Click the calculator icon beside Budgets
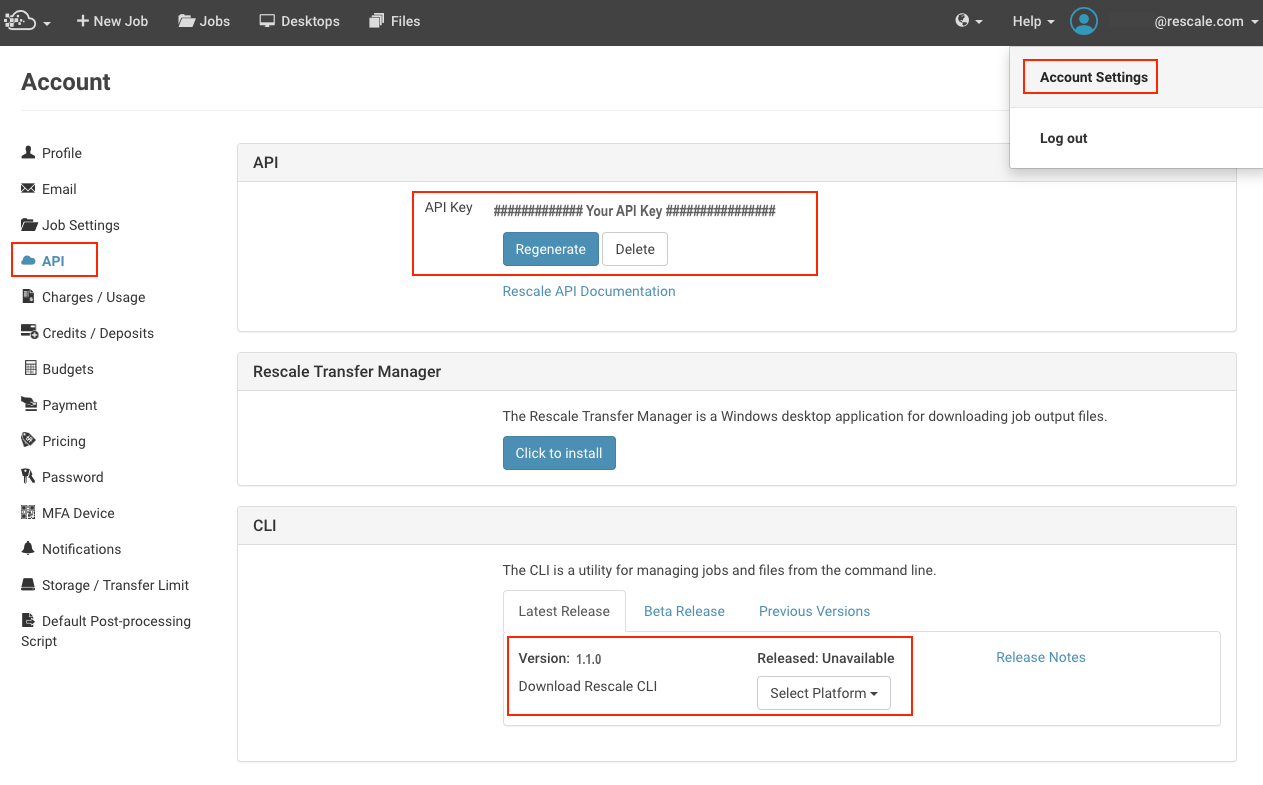The height and width of the screenshot is (785, 1263). click(x=30, y=369)
